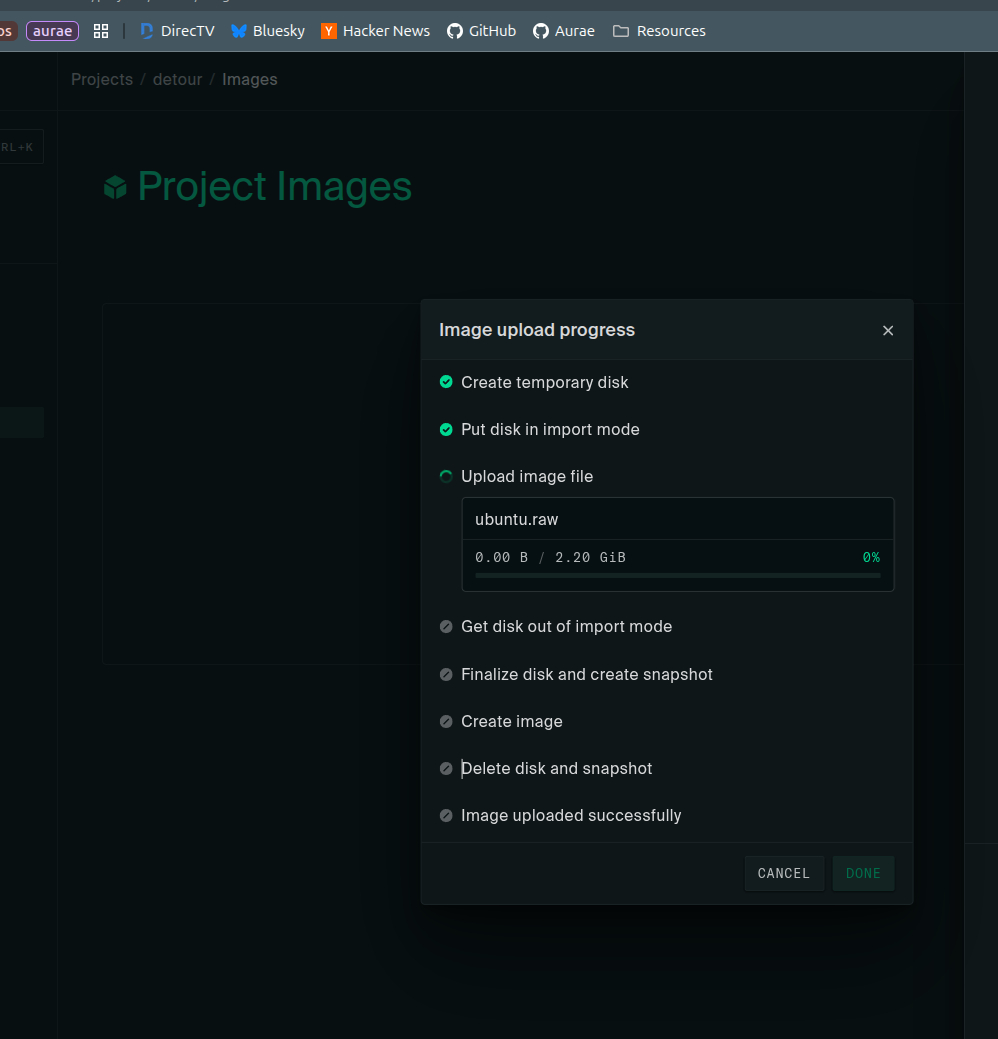Click the spinner beside Upload image file
The image size is (998, 1039).
click(446, 477)
